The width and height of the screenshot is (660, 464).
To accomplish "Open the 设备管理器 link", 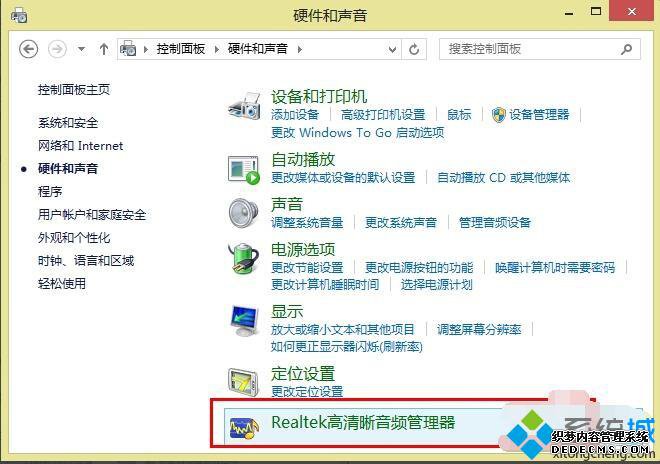I will coord(539,115).
